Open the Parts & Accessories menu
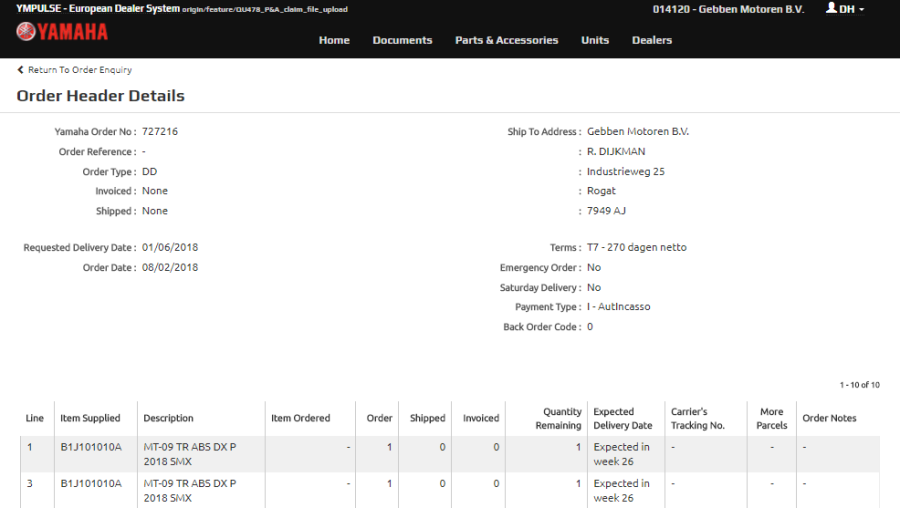 click(507, 40)
